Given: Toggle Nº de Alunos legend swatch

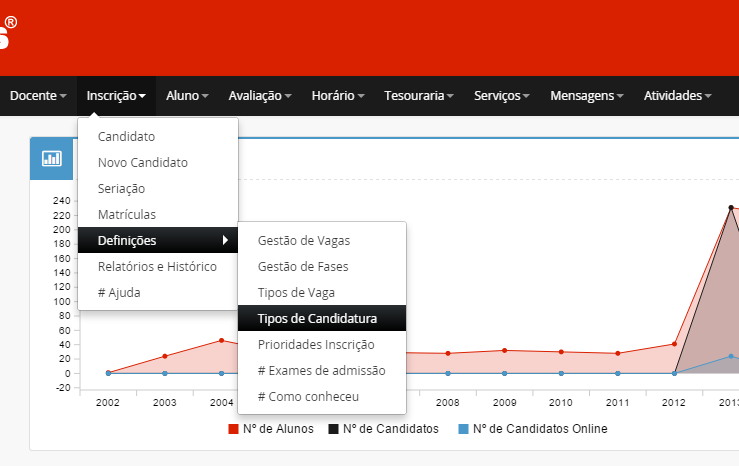Looking at the screenshot, I should click(234, 429).
